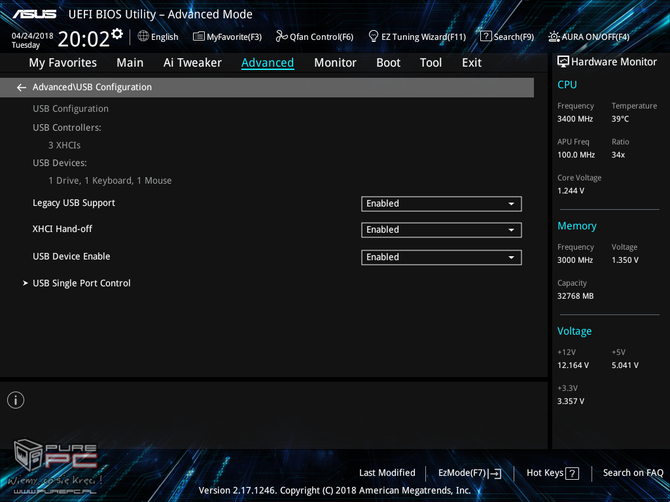This screenshot has height=502, width=670.
Task: Switch to Main tab
Action: tap(130, 63)
